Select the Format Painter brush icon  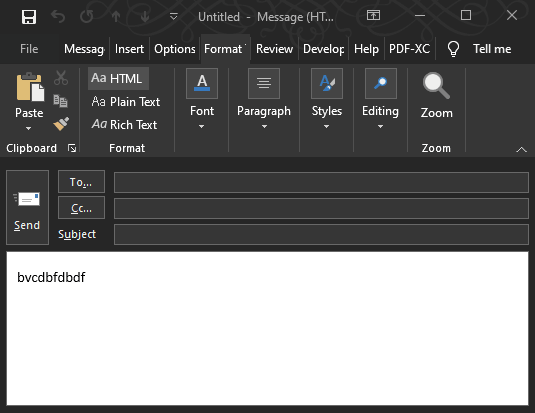tap(61, 124)
